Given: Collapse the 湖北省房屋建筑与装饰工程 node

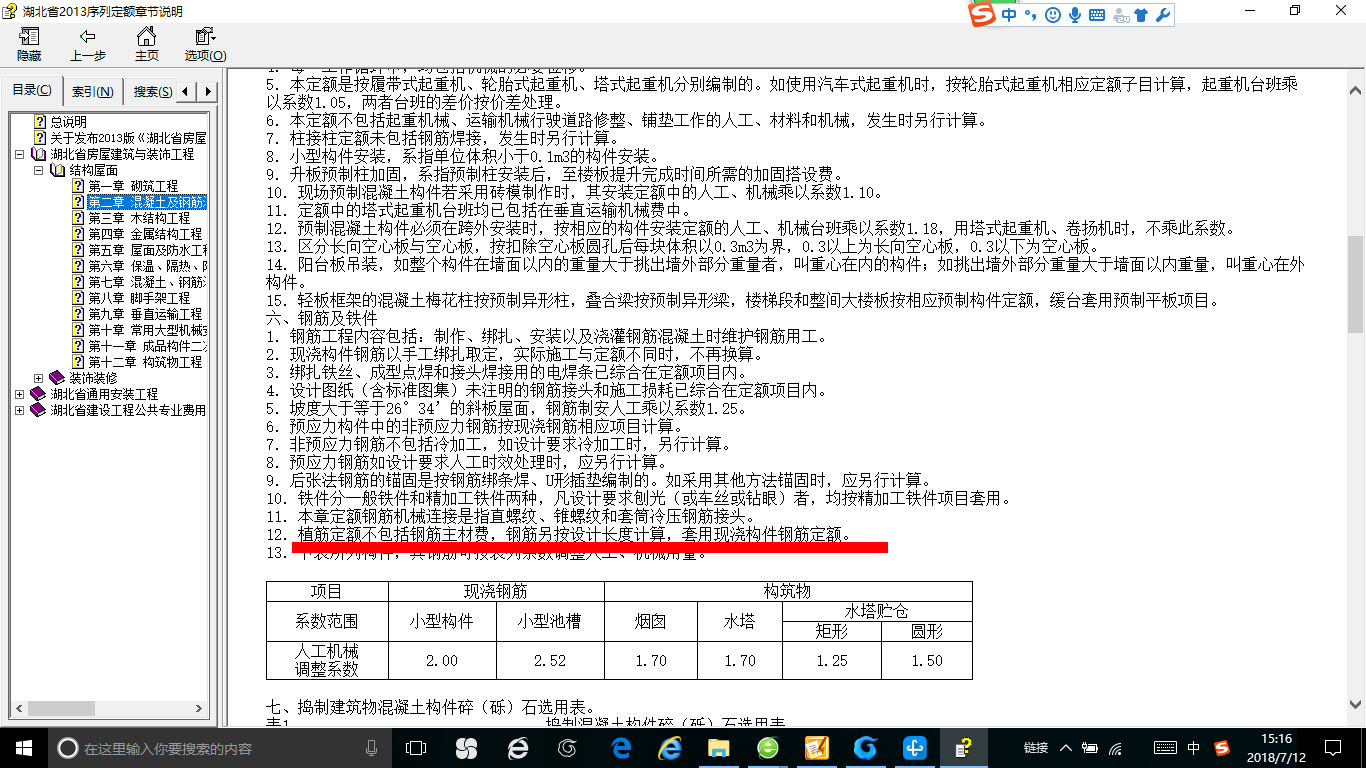Looking at the screenshot, I should (20, 154).
